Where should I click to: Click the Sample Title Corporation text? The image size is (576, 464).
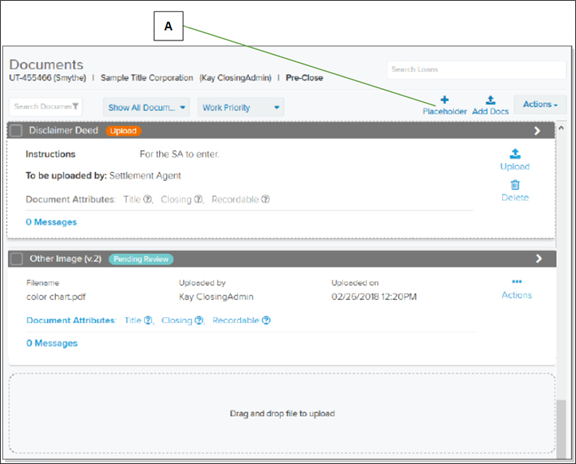(x=147, y=78)
